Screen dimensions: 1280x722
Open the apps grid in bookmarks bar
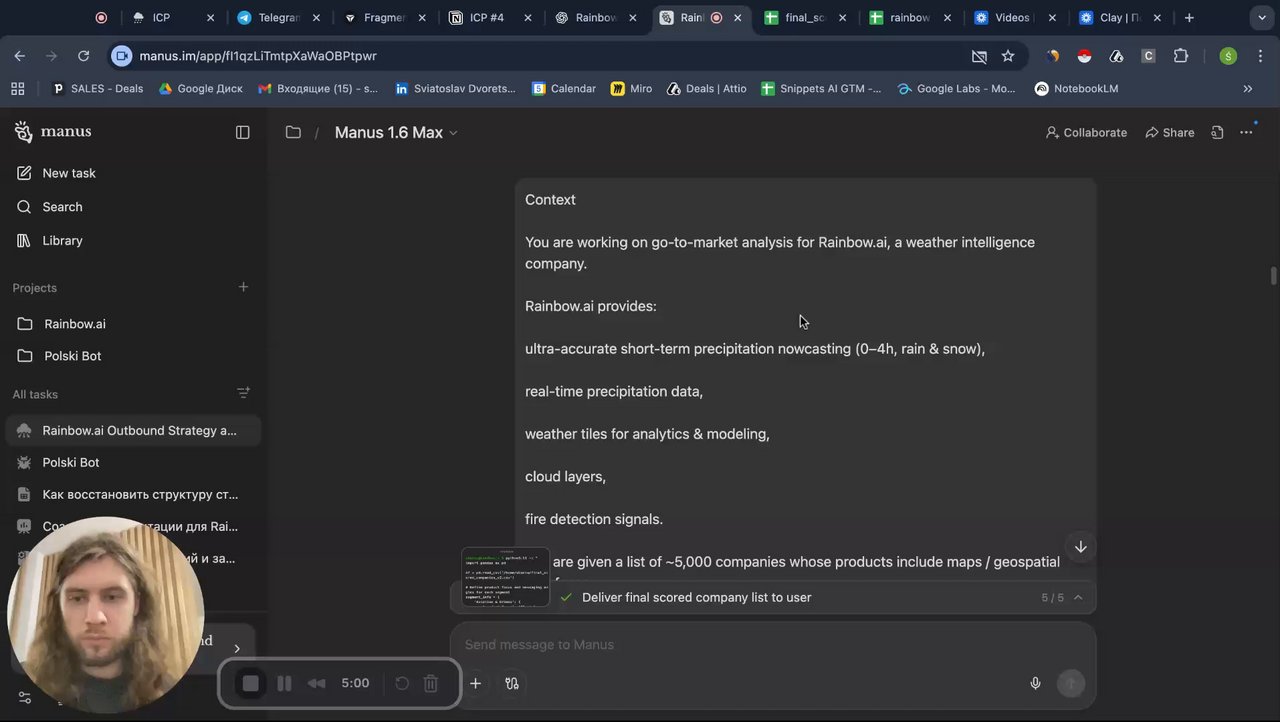pos(18,89)
